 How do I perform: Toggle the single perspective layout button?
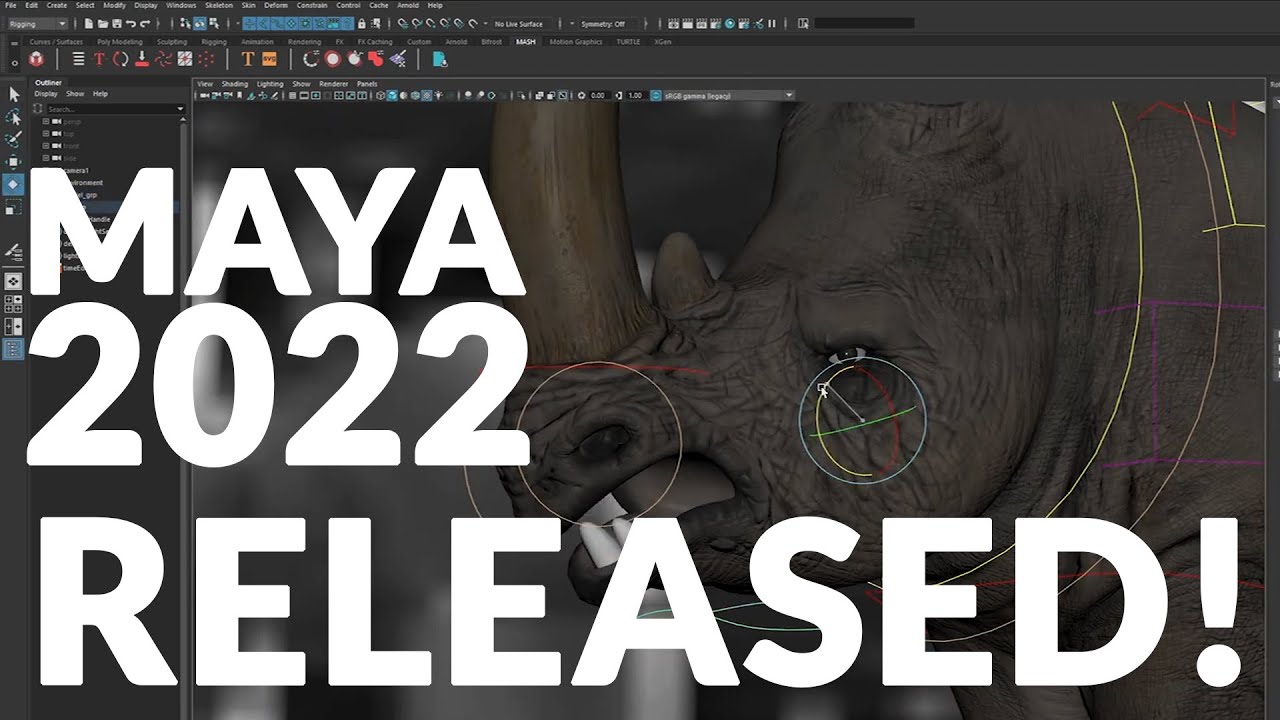pos(14,281)
